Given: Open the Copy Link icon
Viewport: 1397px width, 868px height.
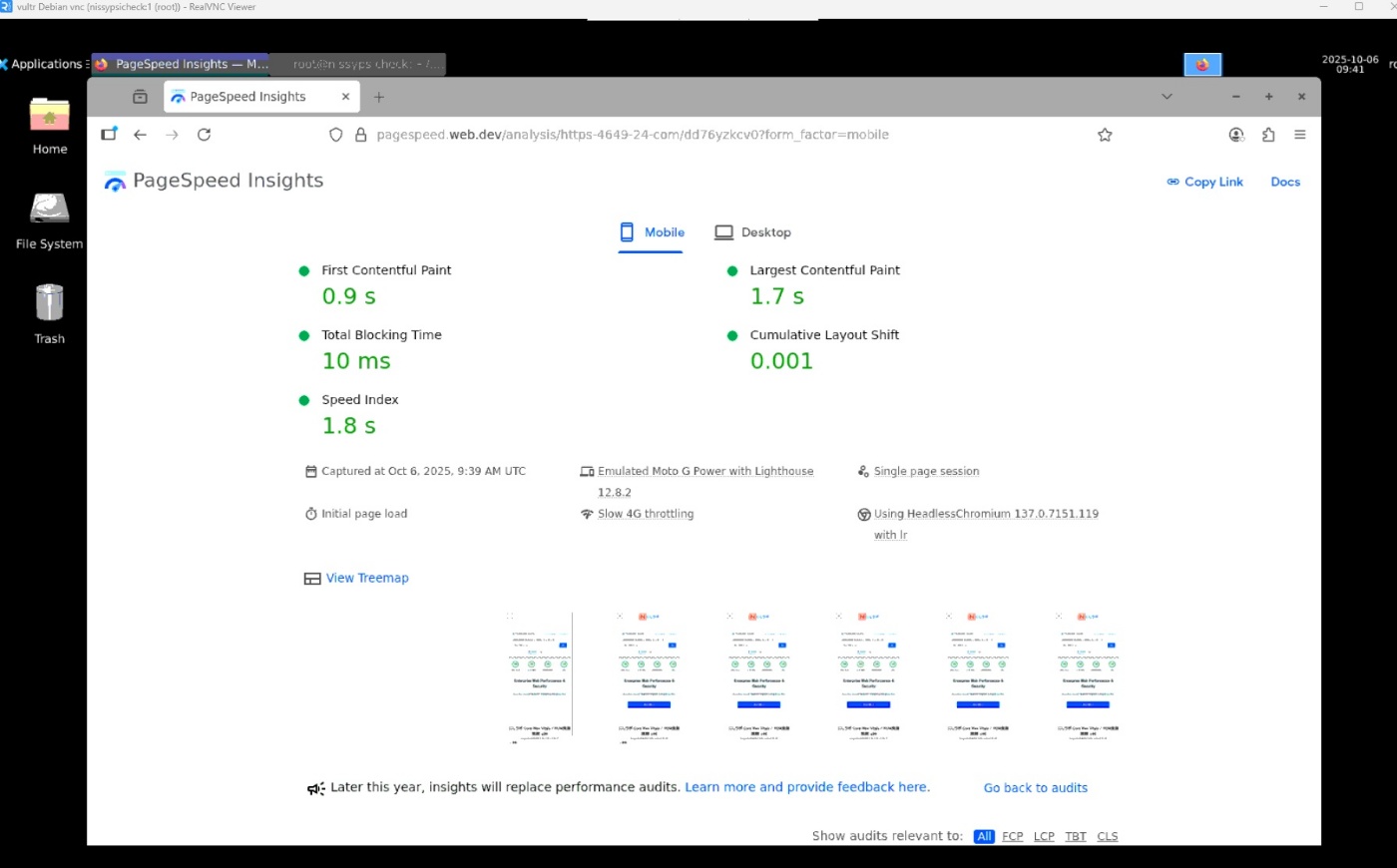Looking at the screenshot, I should click(1172, 182).
